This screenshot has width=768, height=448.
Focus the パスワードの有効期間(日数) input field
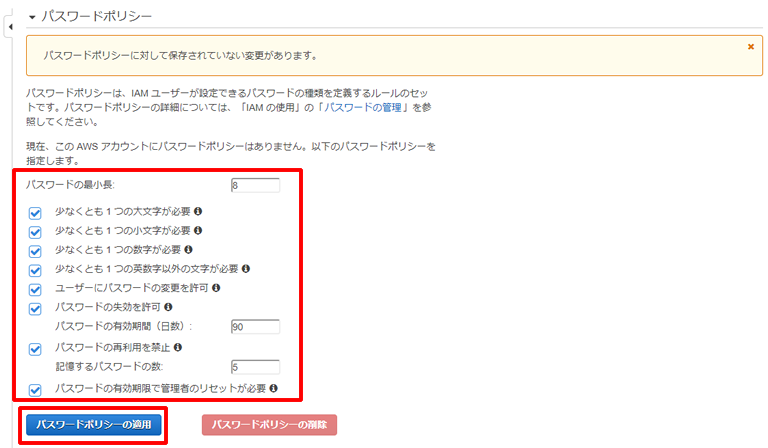tap(255, 327)
